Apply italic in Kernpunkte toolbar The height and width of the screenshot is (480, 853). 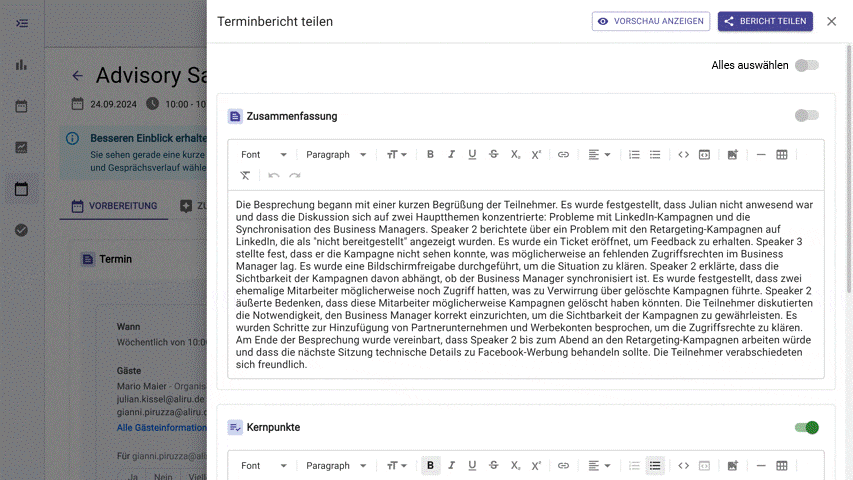click(451, 465)
